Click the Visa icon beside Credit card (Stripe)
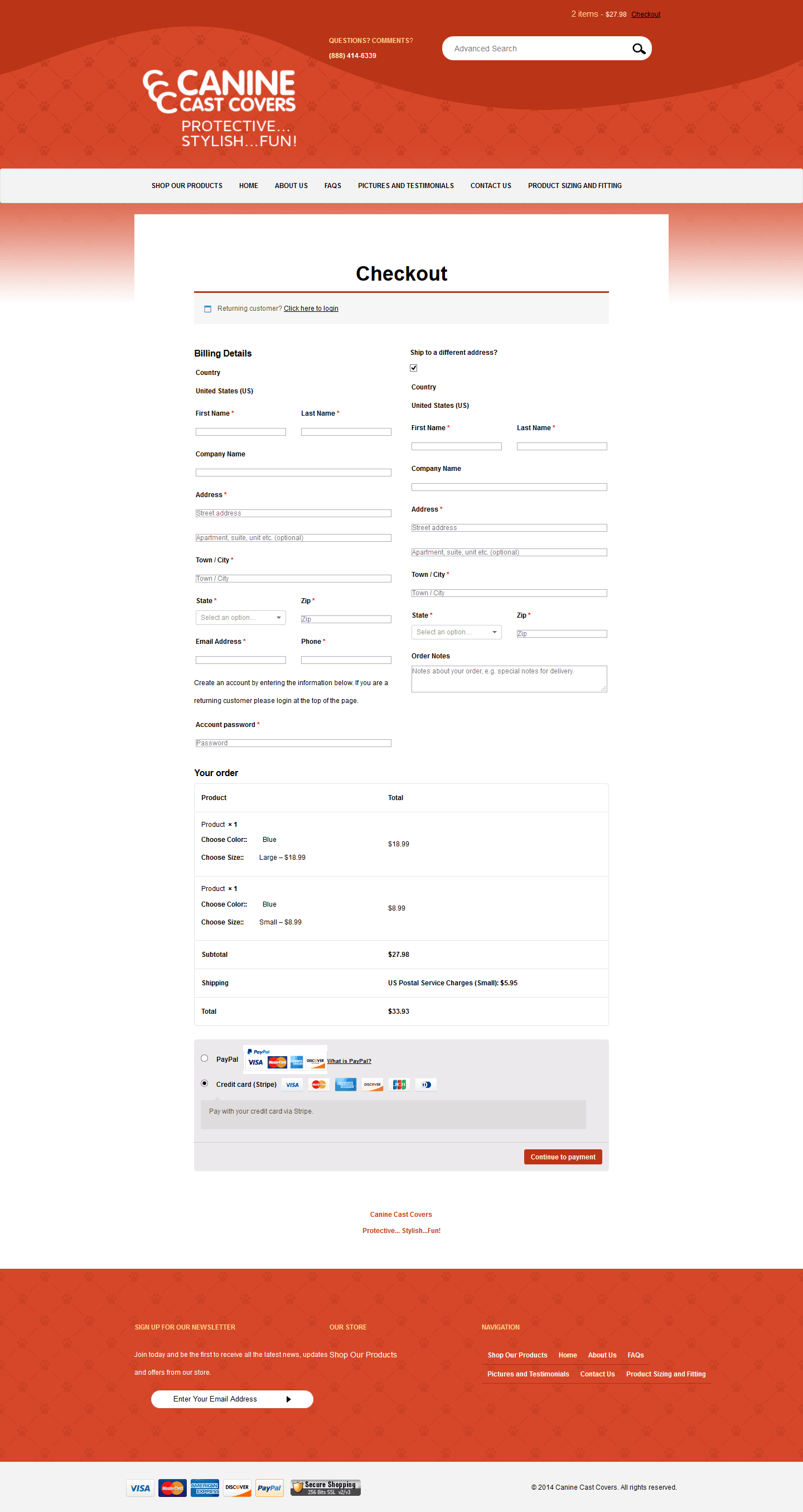Screen dimensions: 803x1512 292,1085
